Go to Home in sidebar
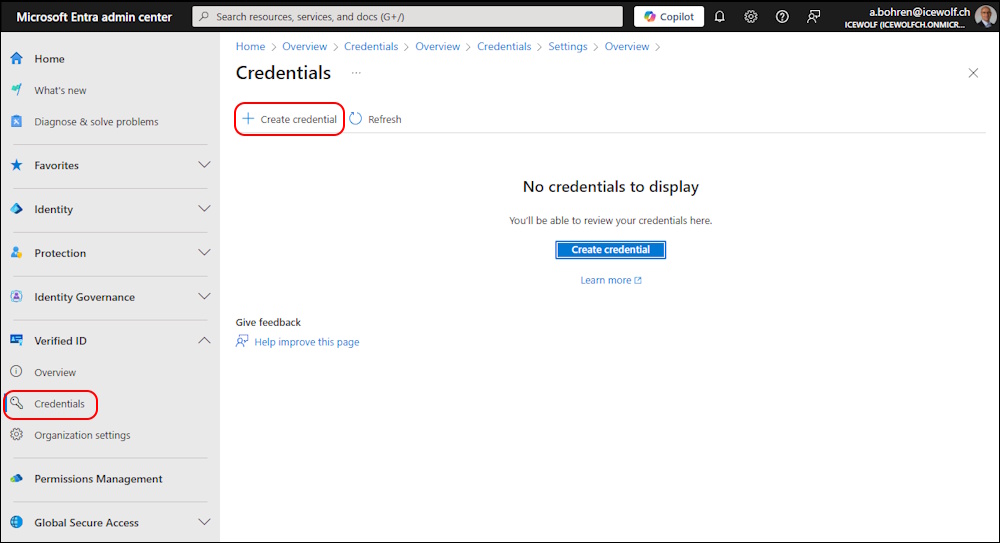The height and width of the screenshot is (543, 1000). (49, 59)
